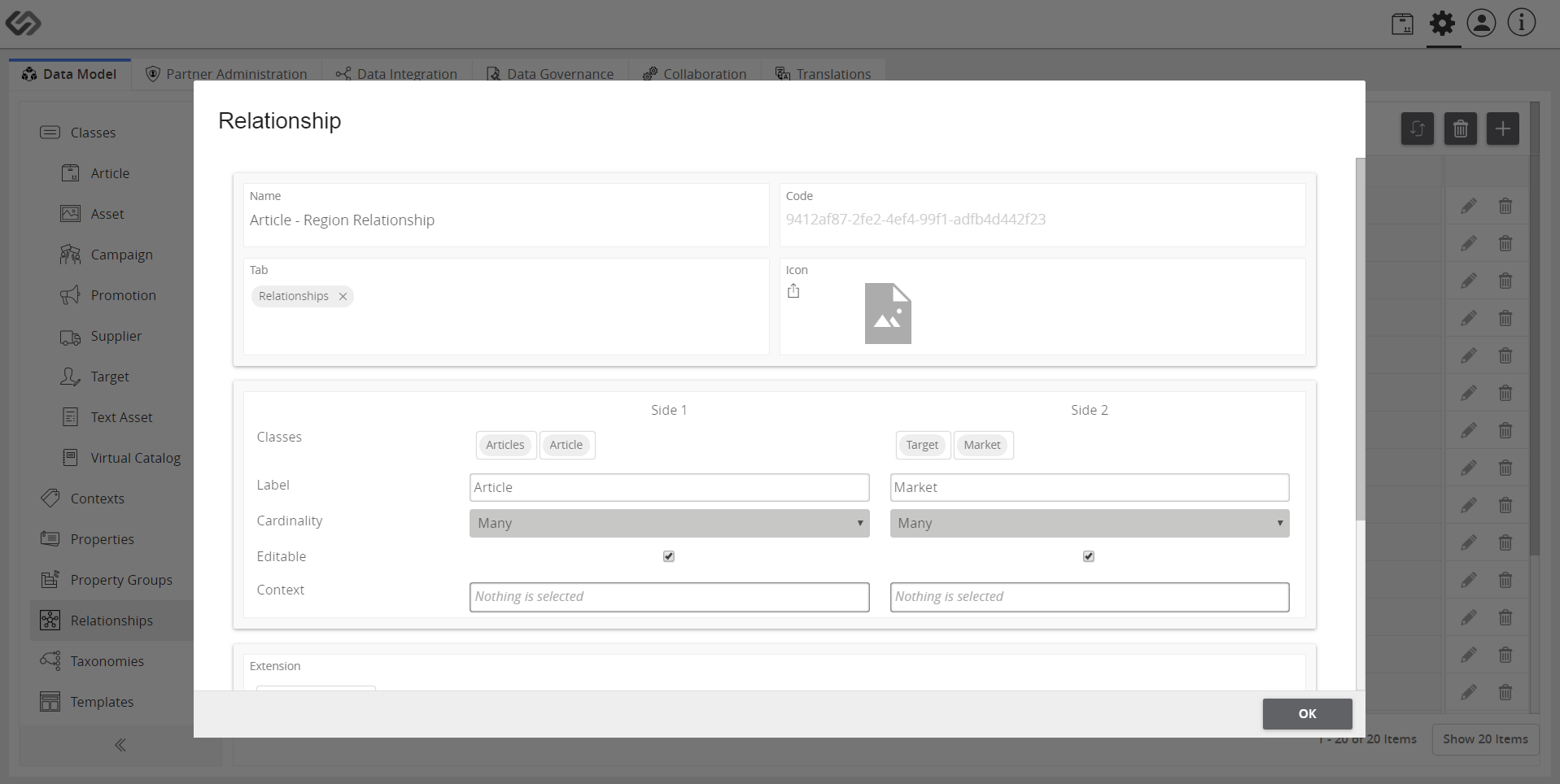Click the Side 1 Label field containing Article
The height and width of the screenshot is (784, 1560).
669,487
